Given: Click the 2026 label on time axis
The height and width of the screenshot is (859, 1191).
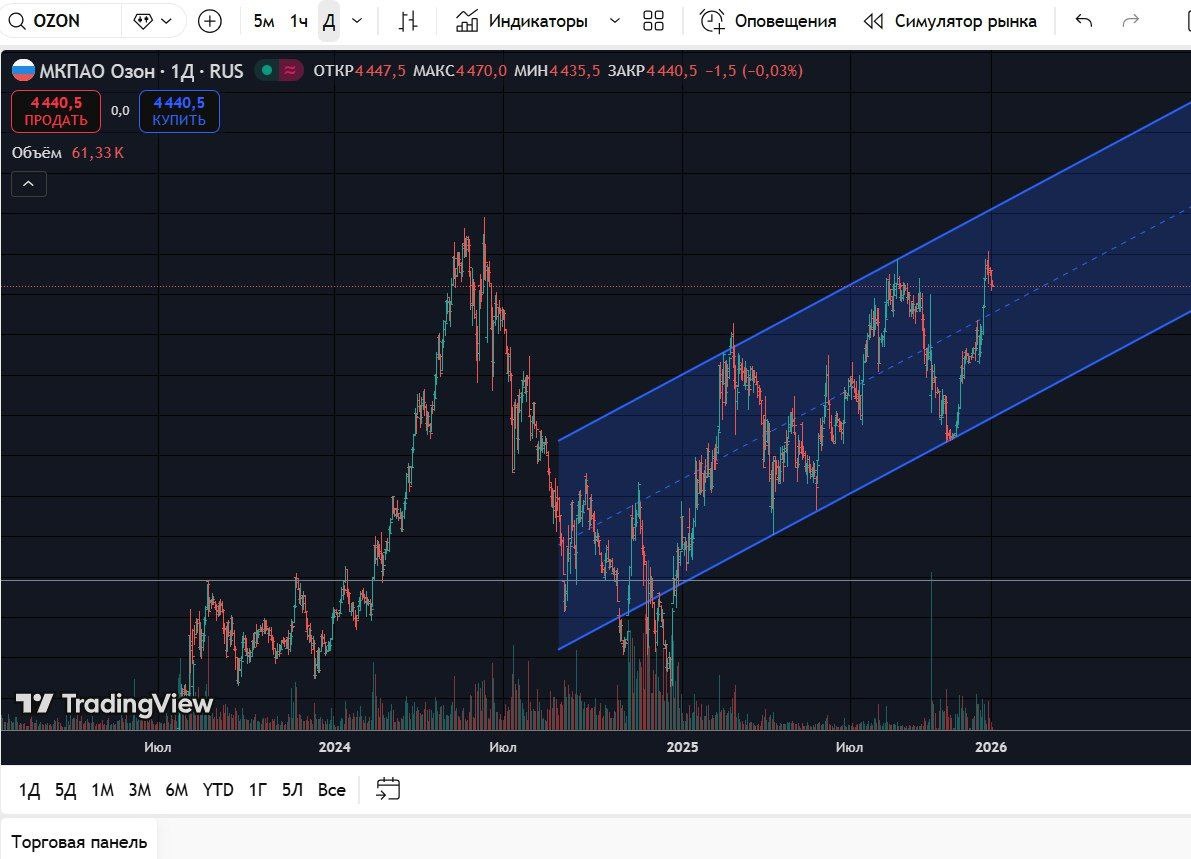Looking at the screenshot, I should (x=990, y=747).
